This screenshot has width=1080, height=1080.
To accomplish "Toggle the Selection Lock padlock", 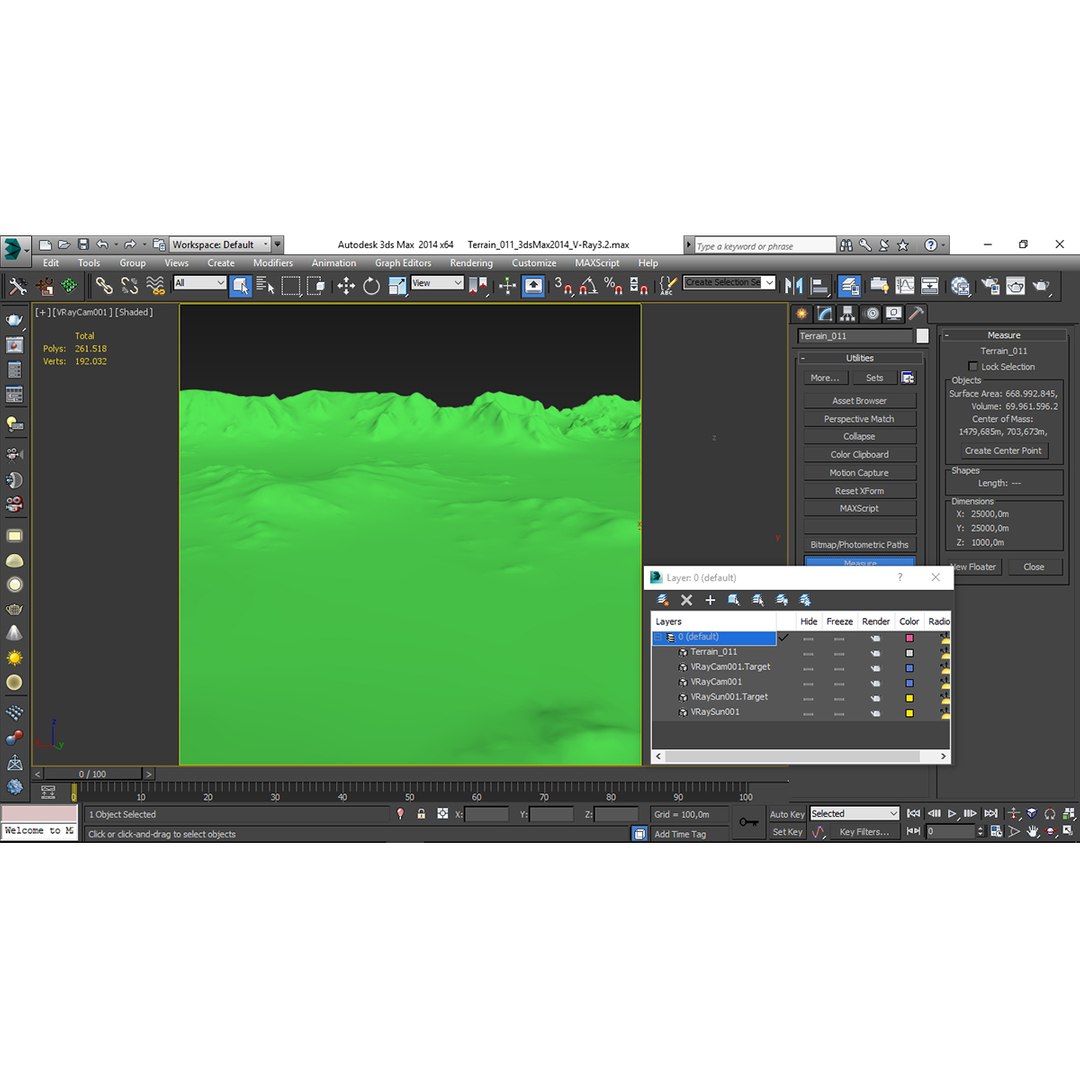I will click(x=421, y=814).
